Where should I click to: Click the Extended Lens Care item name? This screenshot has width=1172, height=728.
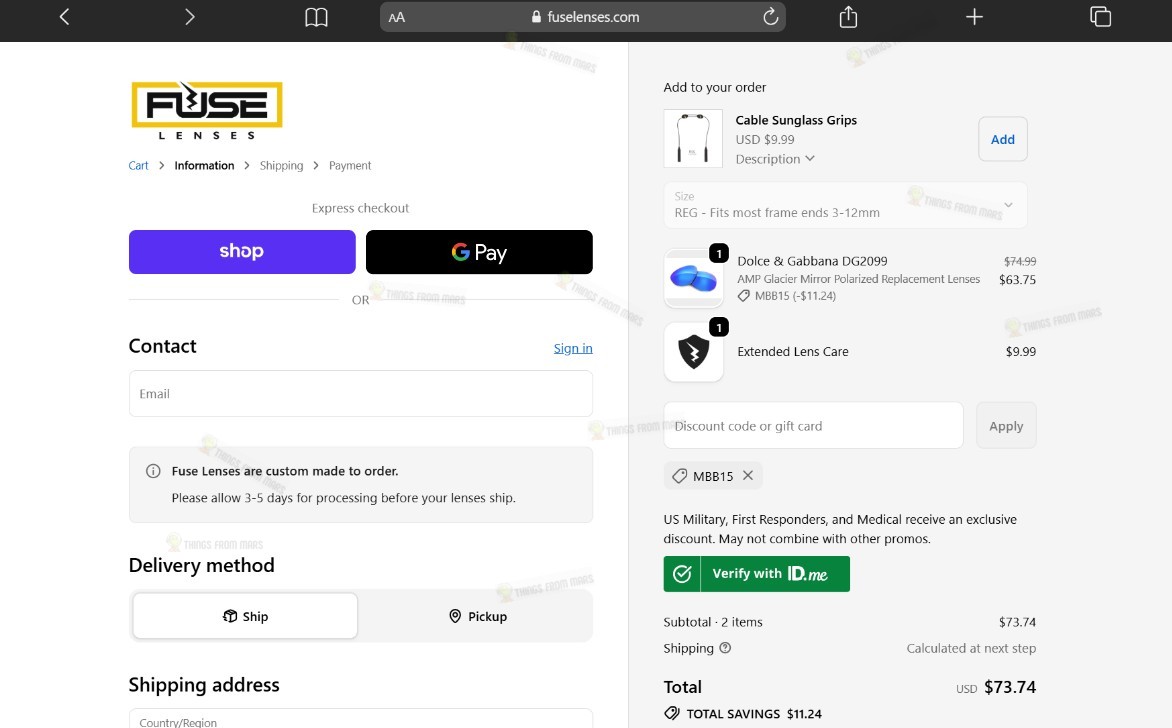(x=793, y=351)
